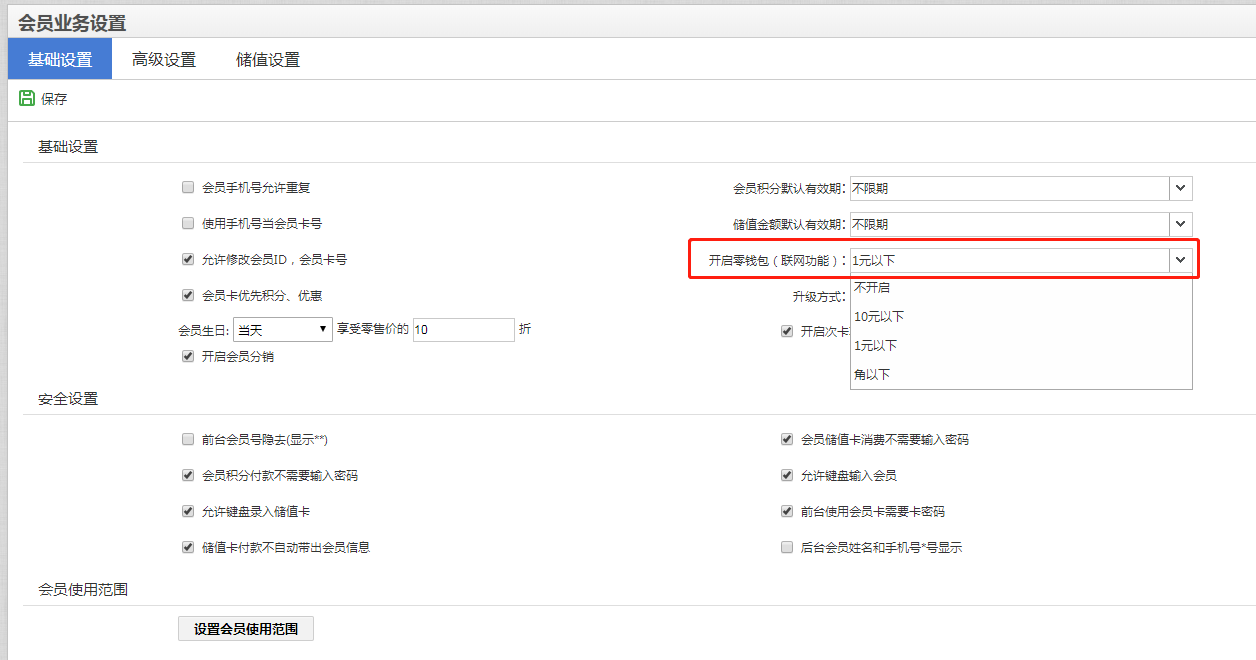The width and height of the screenshot is (1256, 660).
Task: Click the 安全设置 section heading
Action: click(68, 398)
